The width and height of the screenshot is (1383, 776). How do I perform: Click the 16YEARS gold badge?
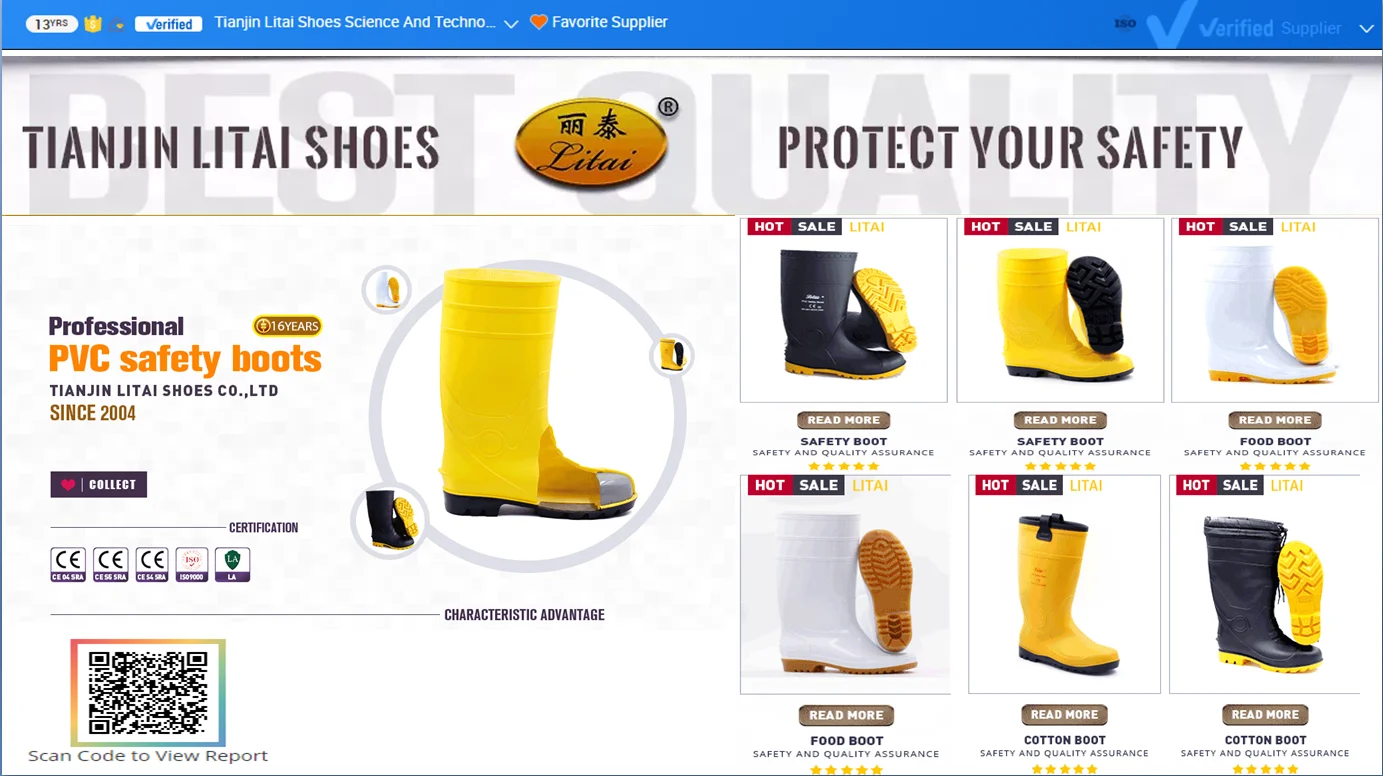(x=288, y=326)
